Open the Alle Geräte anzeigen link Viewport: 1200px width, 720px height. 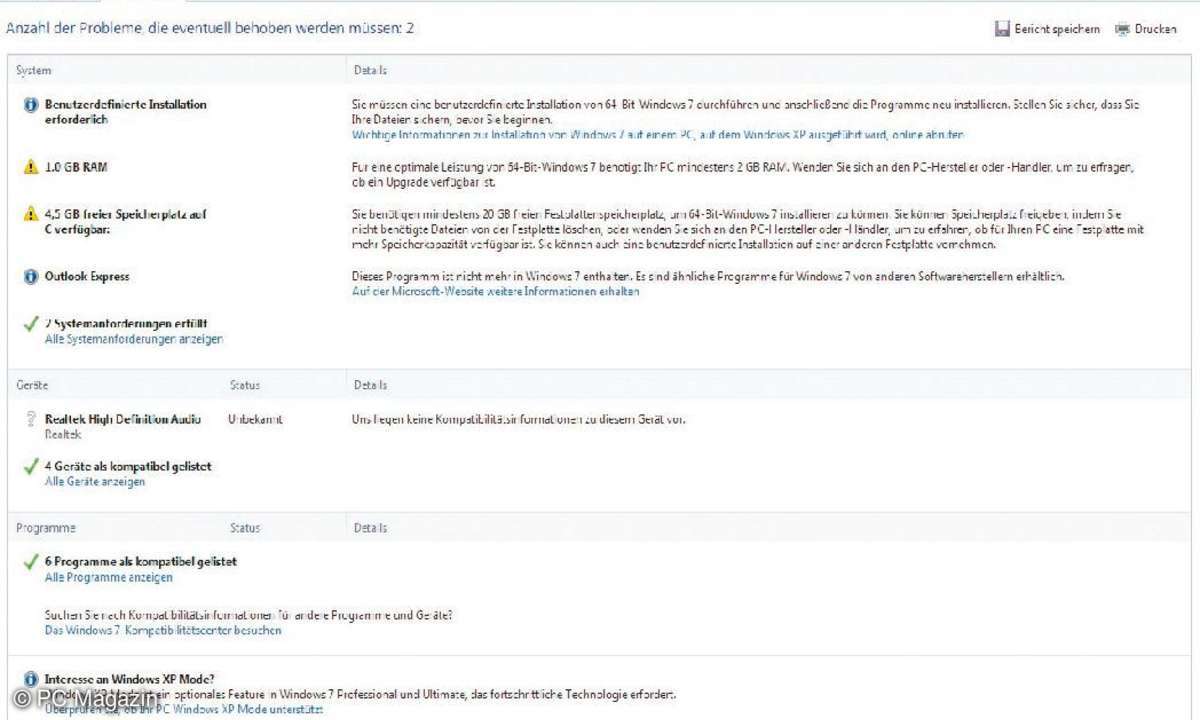(x=95, y=481)
